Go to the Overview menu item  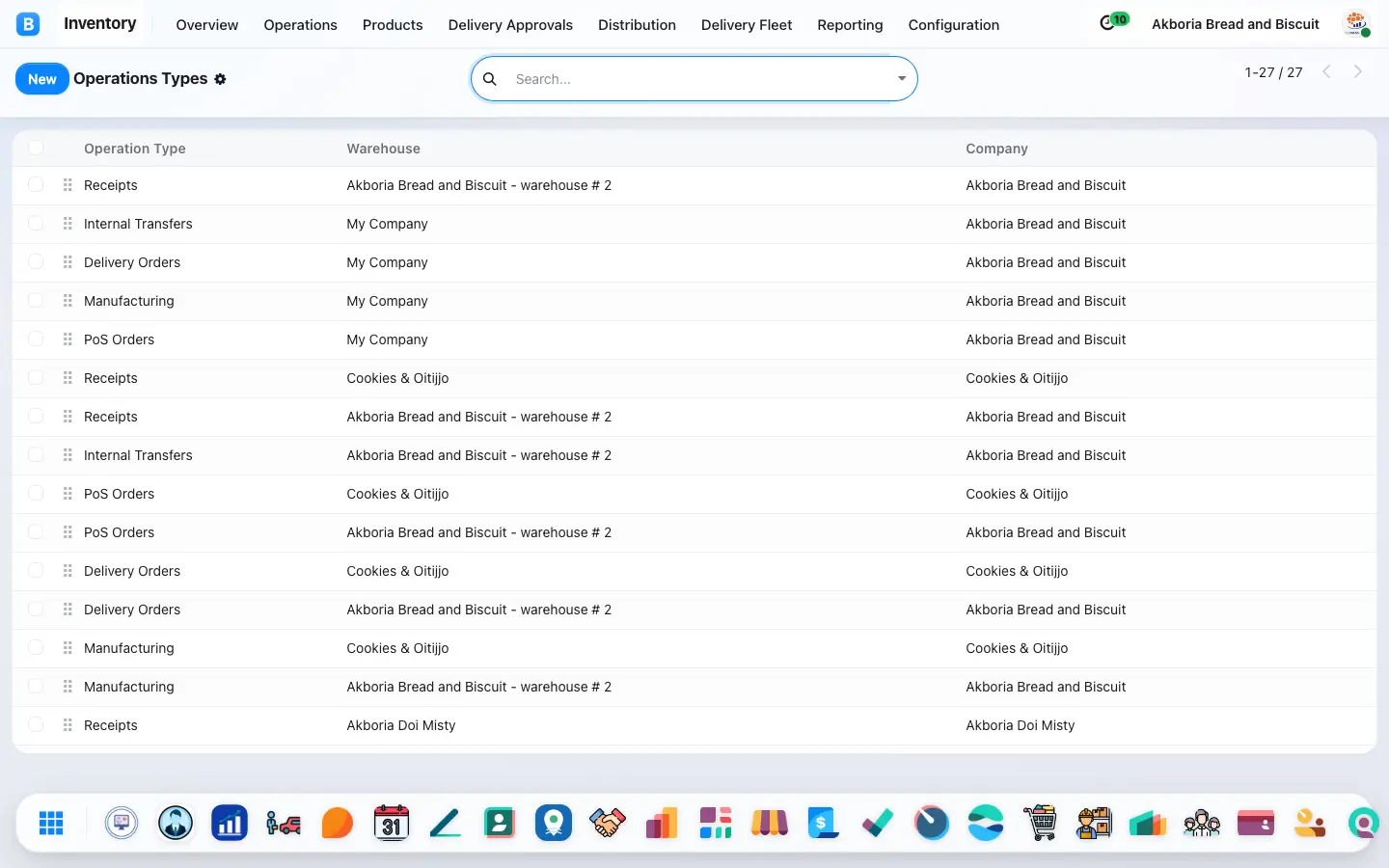(207, 25)
